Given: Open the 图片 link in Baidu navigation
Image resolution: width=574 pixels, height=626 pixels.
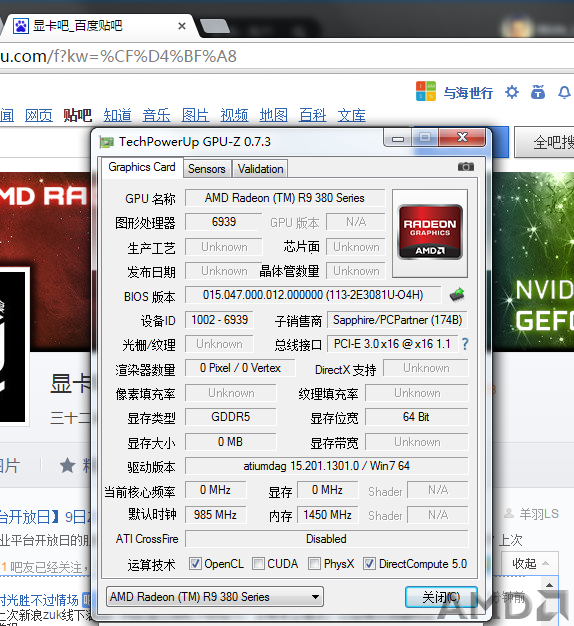Looking at the screenshot, I should [x=196, y=115].
